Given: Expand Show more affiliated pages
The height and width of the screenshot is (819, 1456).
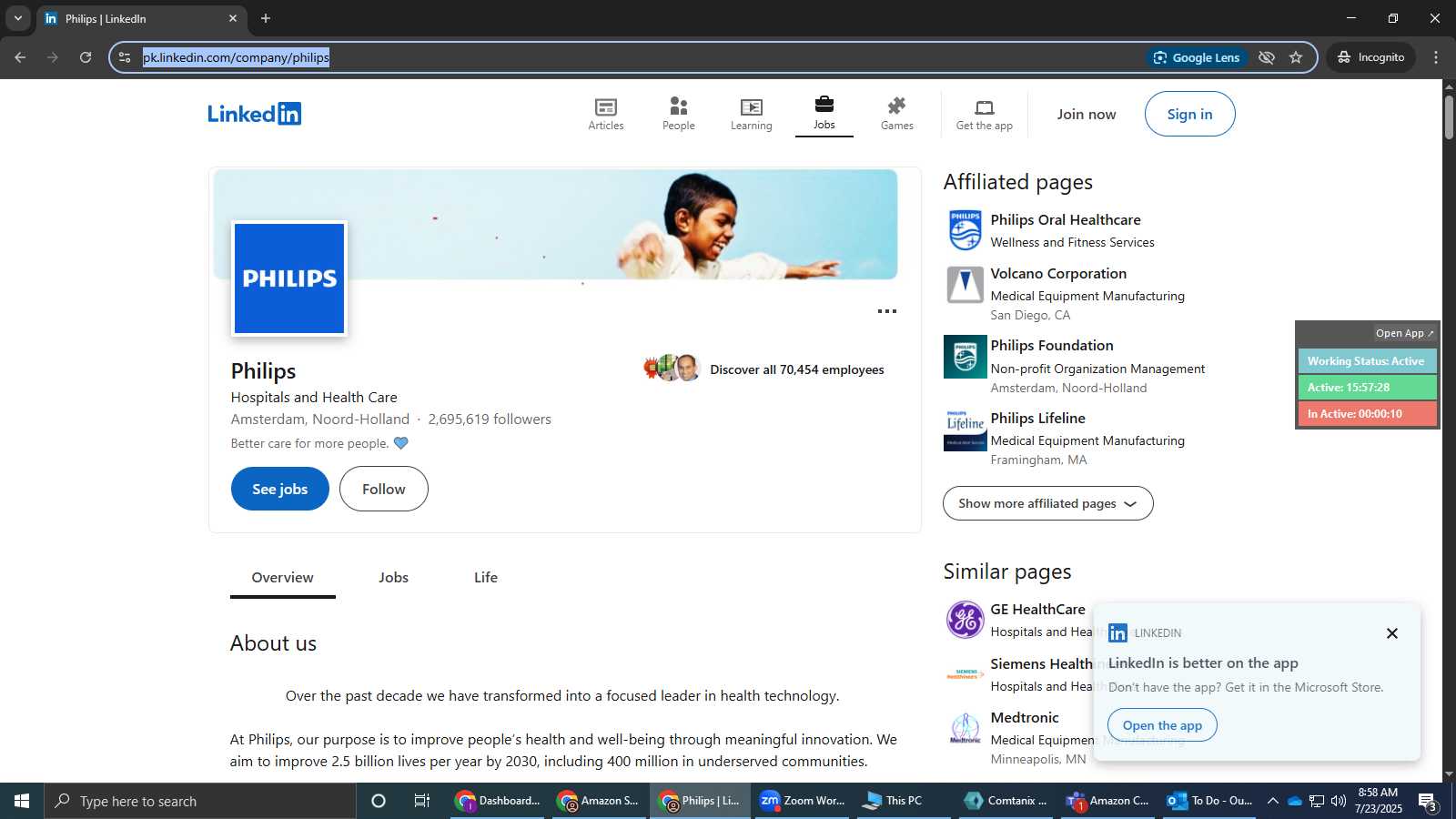Looking at the screenshot, I should point(1047,503).
